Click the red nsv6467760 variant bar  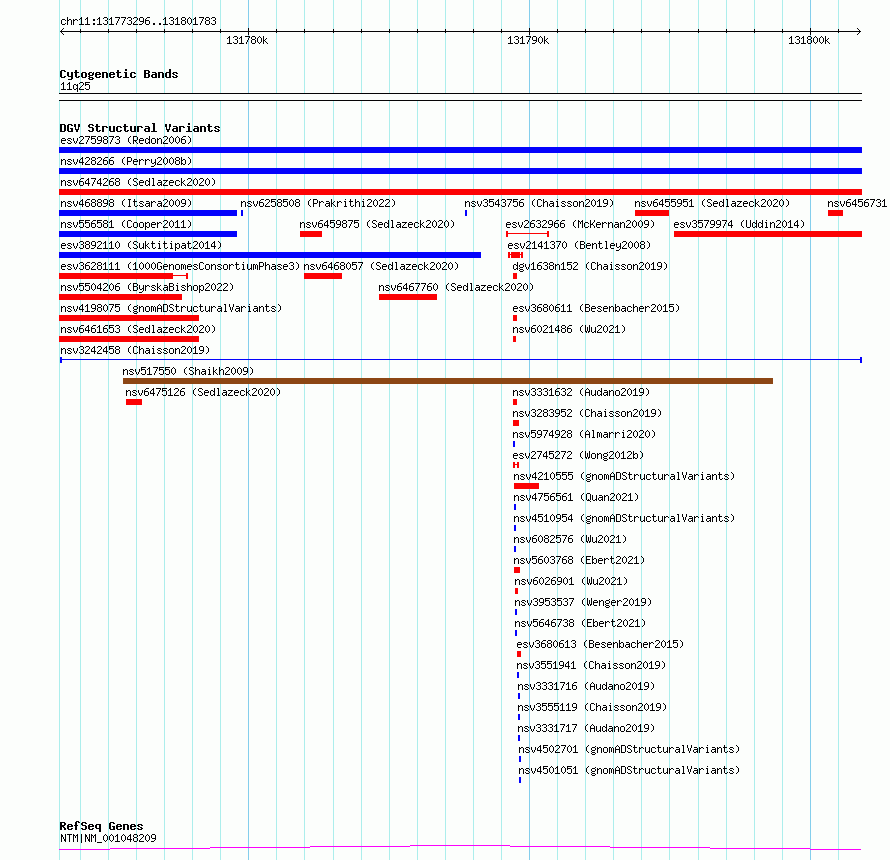408,297
